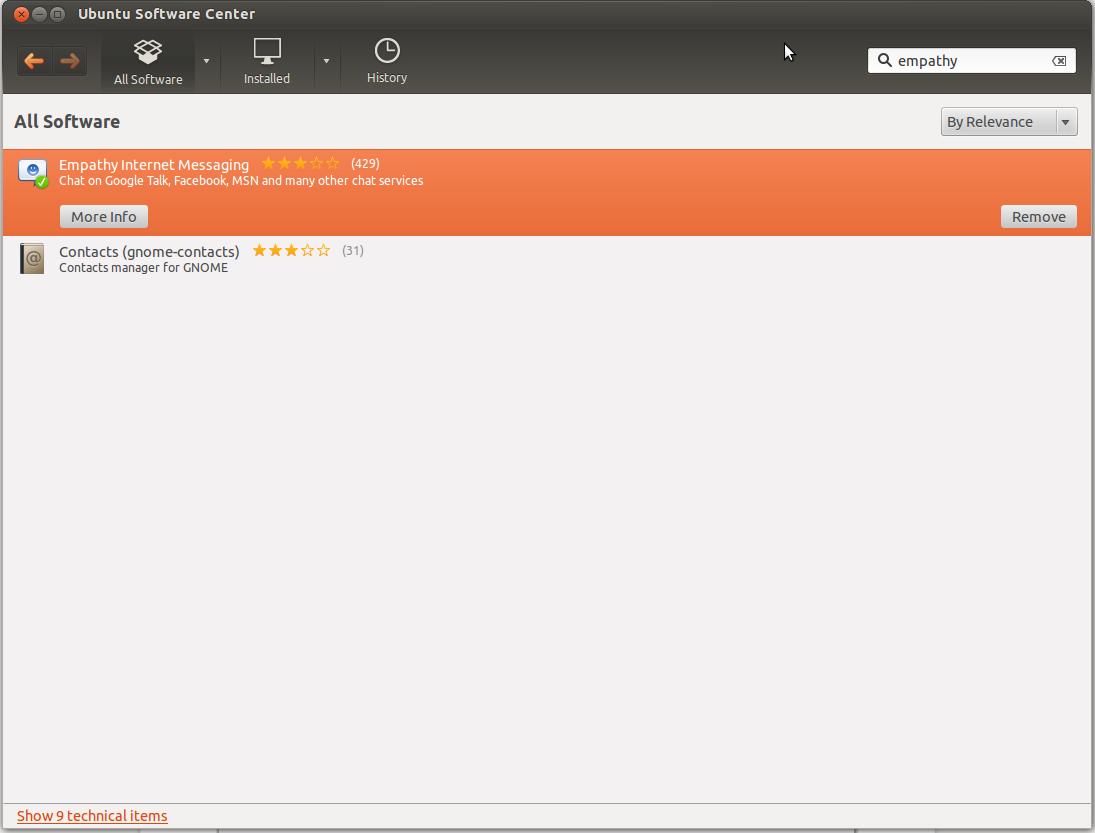Go forward with the right arrow button

(70, 61)
